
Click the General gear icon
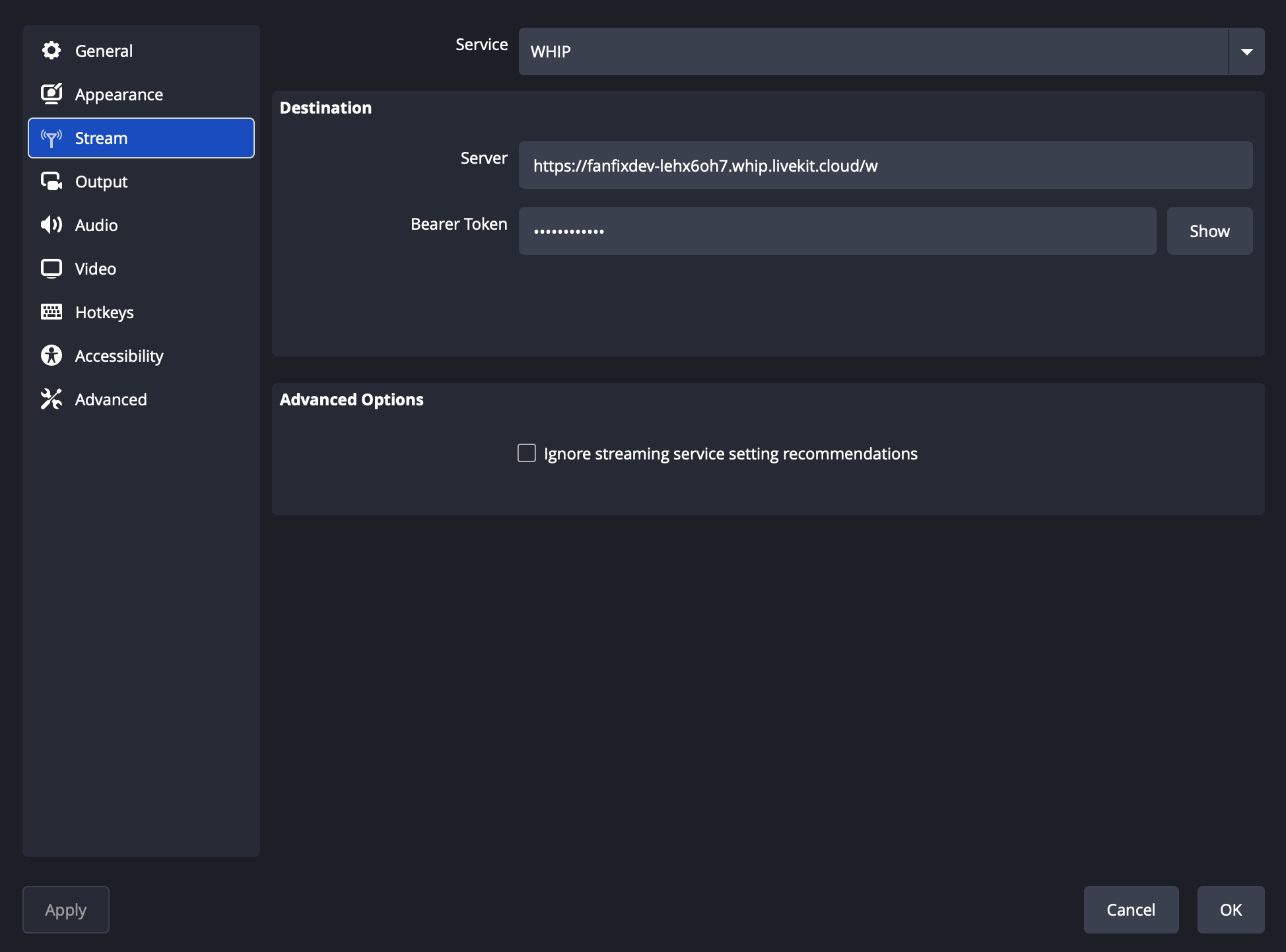tap(51, 51)
